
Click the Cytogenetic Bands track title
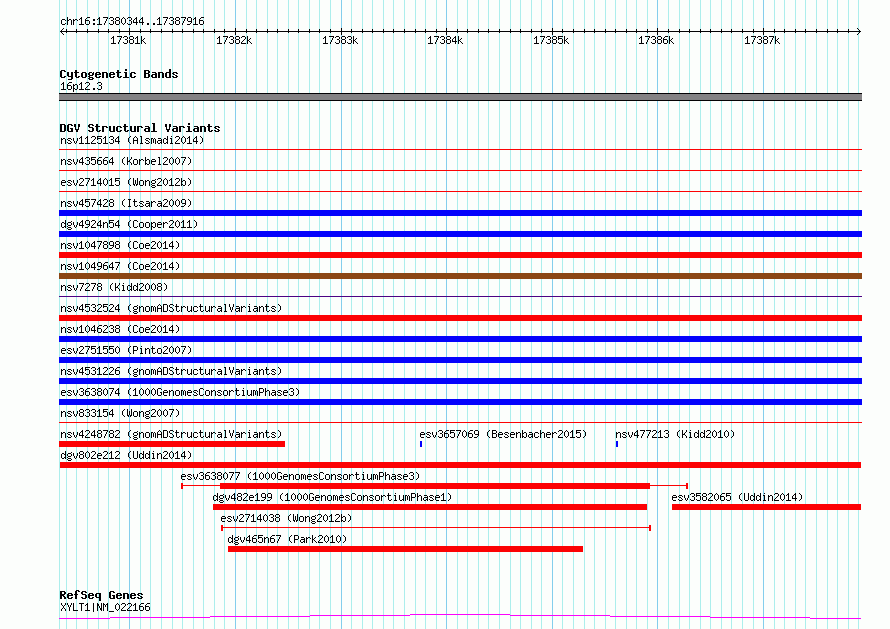[x=119, y=74]
